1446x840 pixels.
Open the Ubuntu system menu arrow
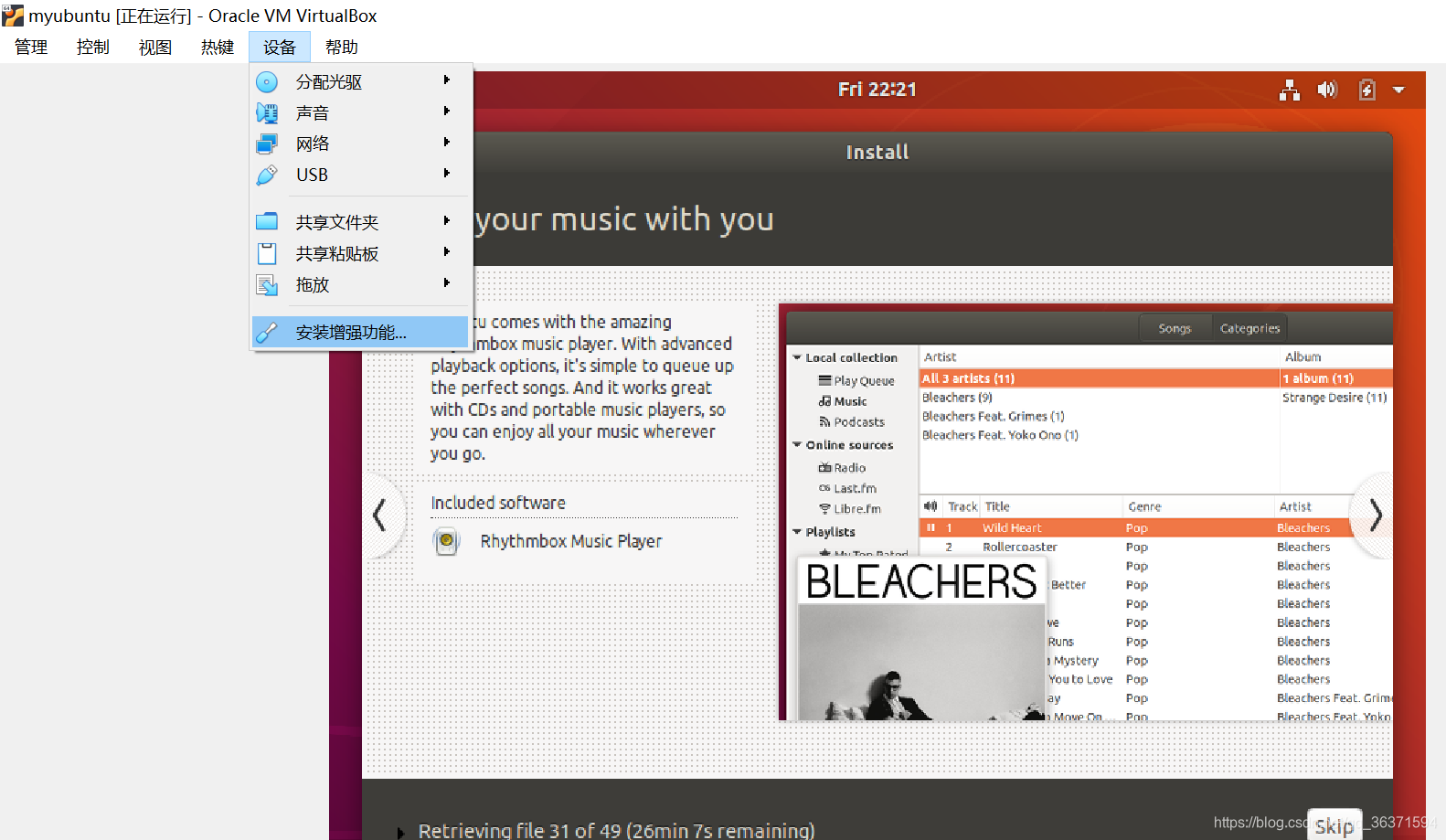pyautogui.click(x=1398, y=90)
